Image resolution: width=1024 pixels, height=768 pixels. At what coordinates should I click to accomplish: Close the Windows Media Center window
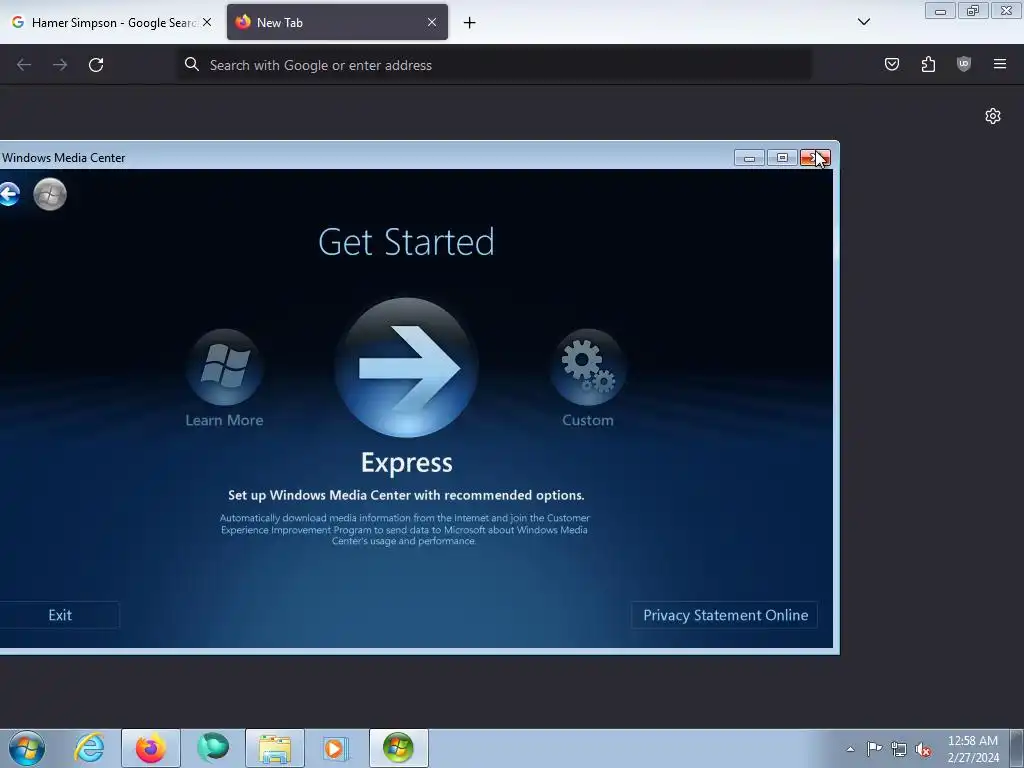pyautogui.click(x=815, y=158)
